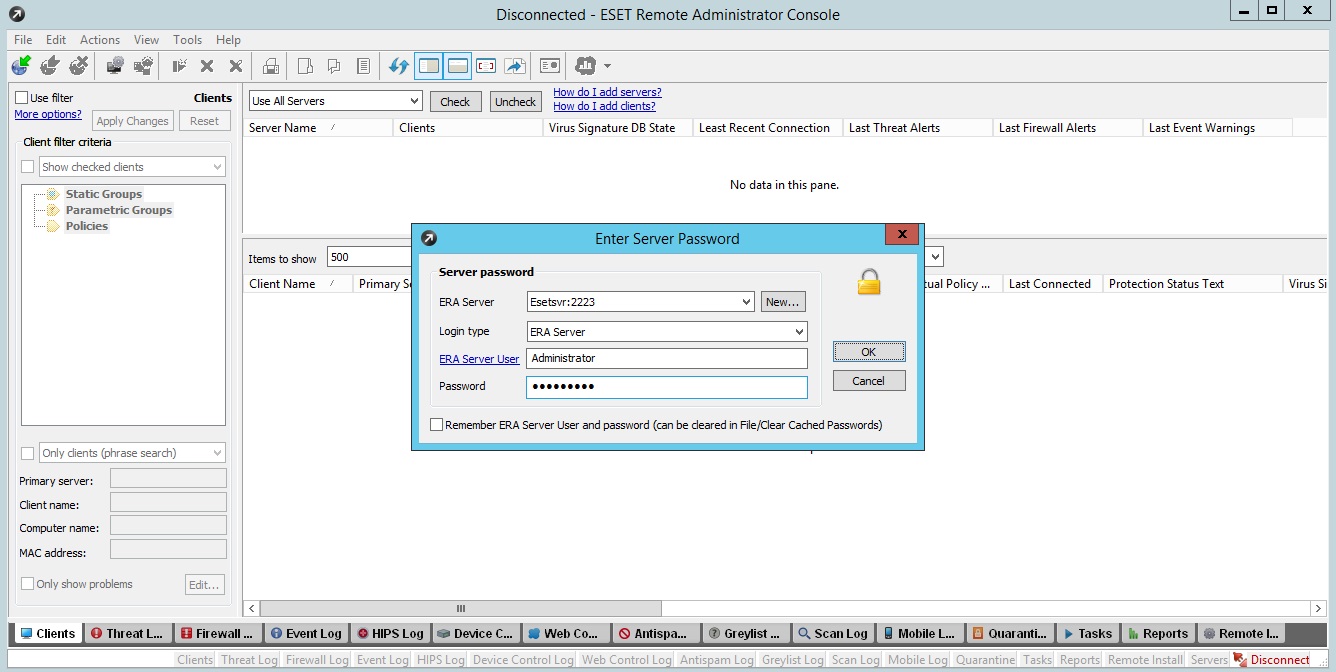This screenshot has width=1336, height=672.
Task: Open the Only clients (phrase search) dropdown
Action: 132,453
